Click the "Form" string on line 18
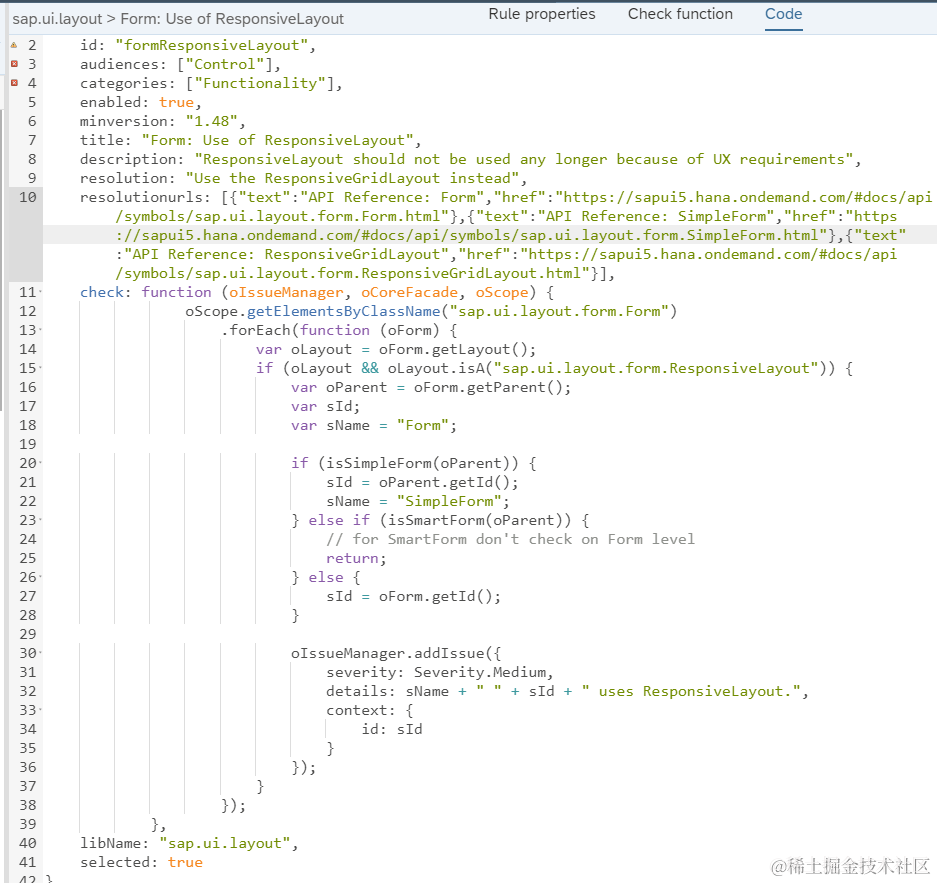Image resolution: width=937 pixels, height=883 pixels. tap(423, 426)
